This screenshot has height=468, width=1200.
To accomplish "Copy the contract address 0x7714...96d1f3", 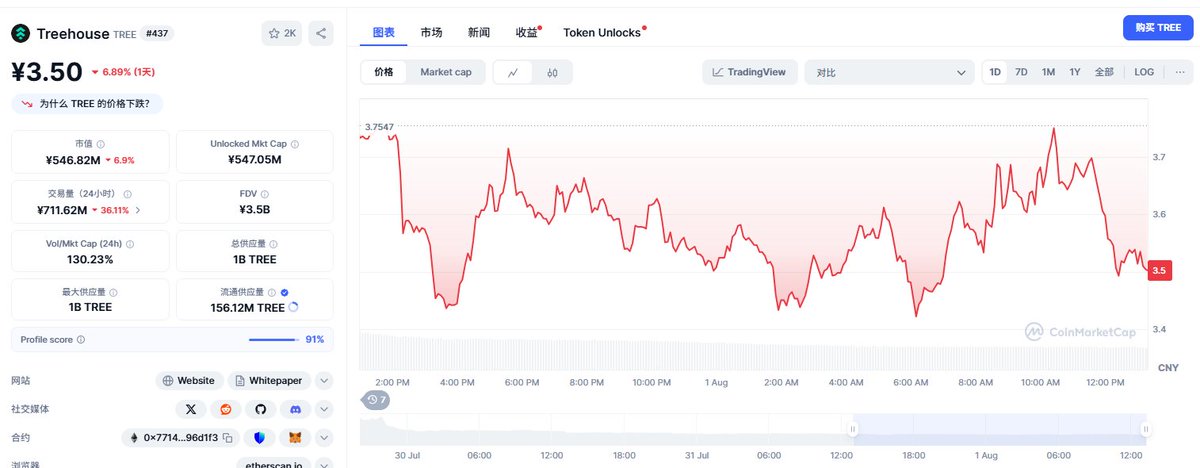I will tap(228, 438).
